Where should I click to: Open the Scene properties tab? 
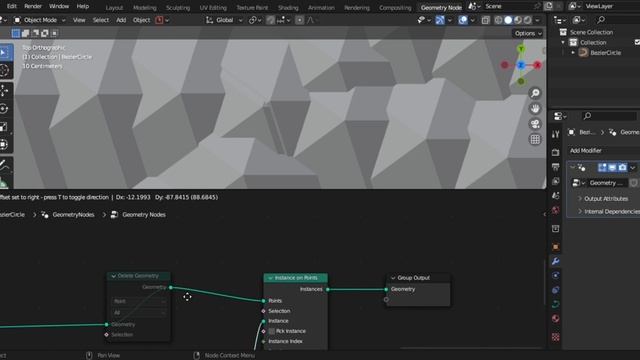[556, 196]
